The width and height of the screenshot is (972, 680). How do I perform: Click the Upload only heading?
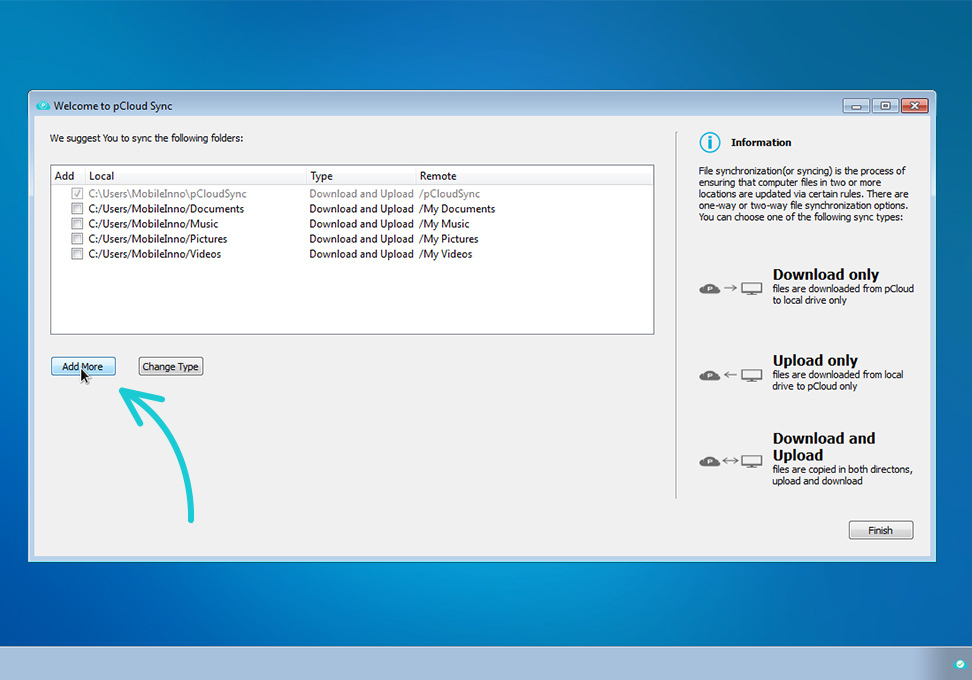[815, 360]
